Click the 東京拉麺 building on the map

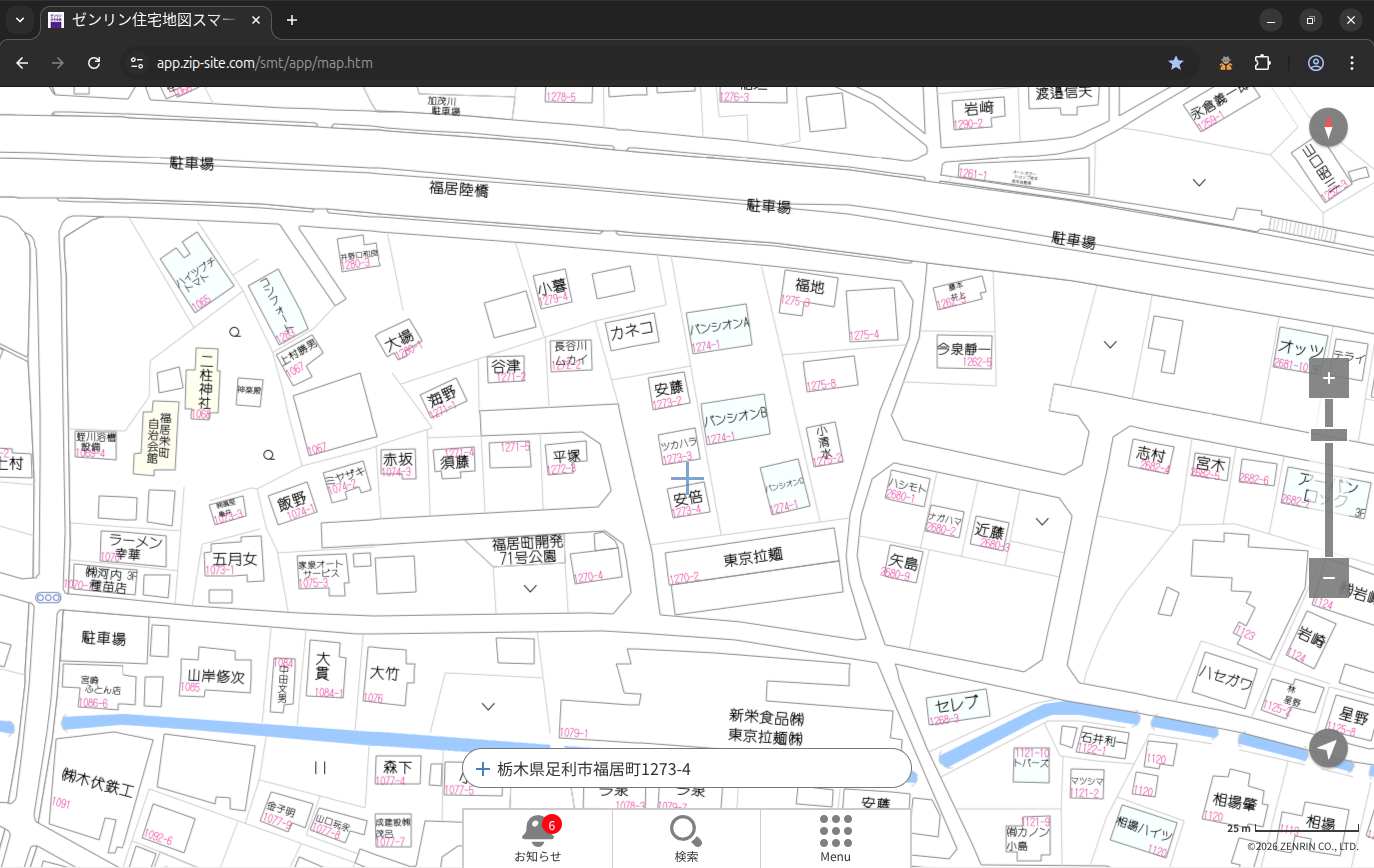752,558
